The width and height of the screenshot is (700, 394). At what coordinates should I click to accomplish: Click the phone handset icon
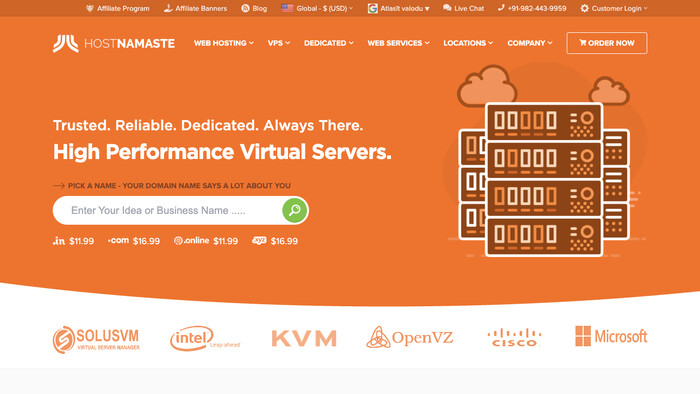[501, 8]
